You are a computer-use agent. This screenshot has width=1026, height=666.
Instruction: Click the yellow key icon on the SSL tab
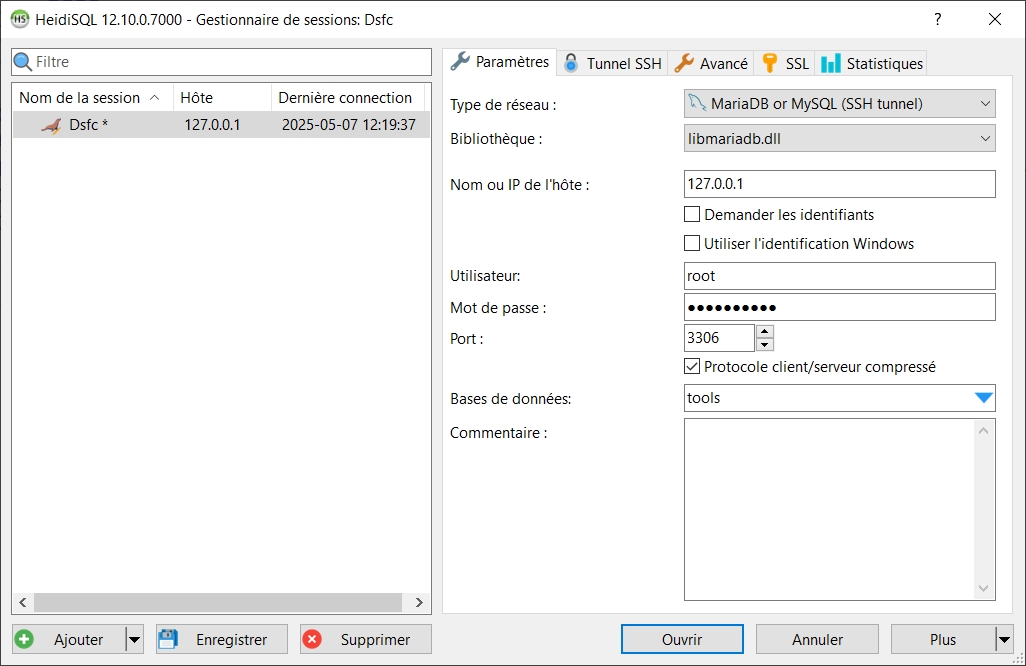coord(768,62)
